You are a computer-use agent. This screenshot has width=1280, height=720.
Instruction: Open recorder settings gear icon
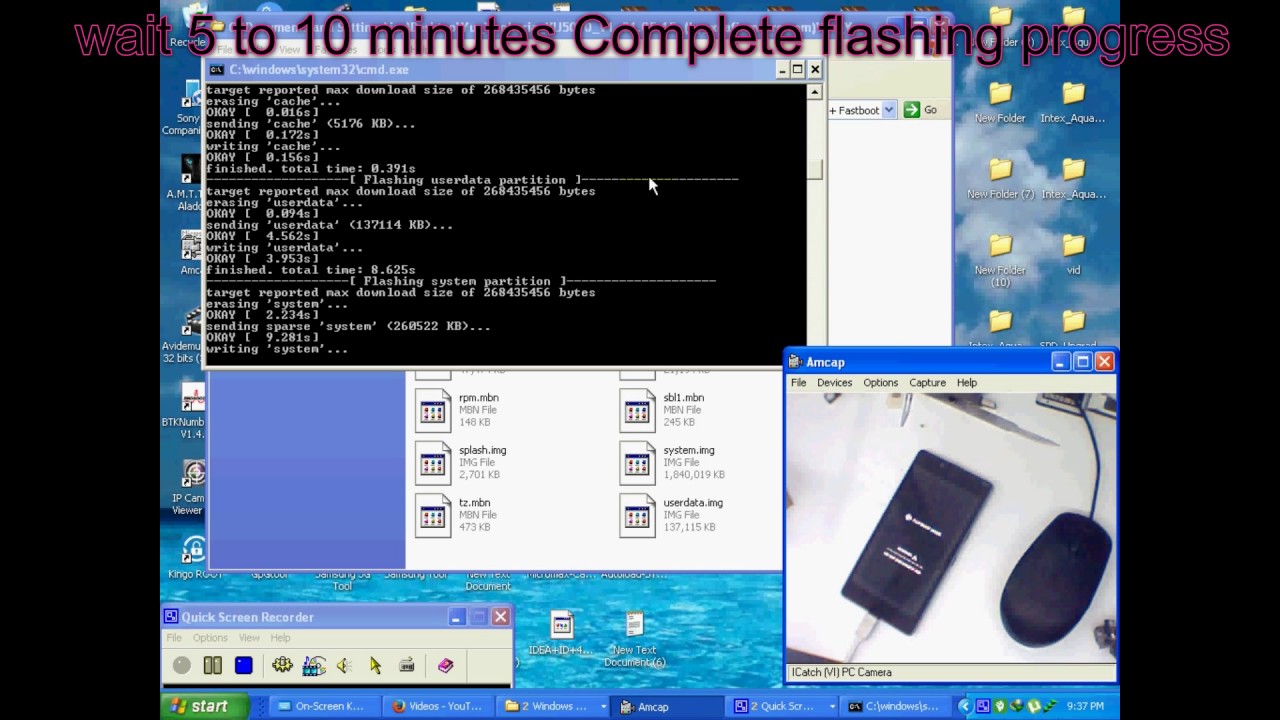click(282, 665)
